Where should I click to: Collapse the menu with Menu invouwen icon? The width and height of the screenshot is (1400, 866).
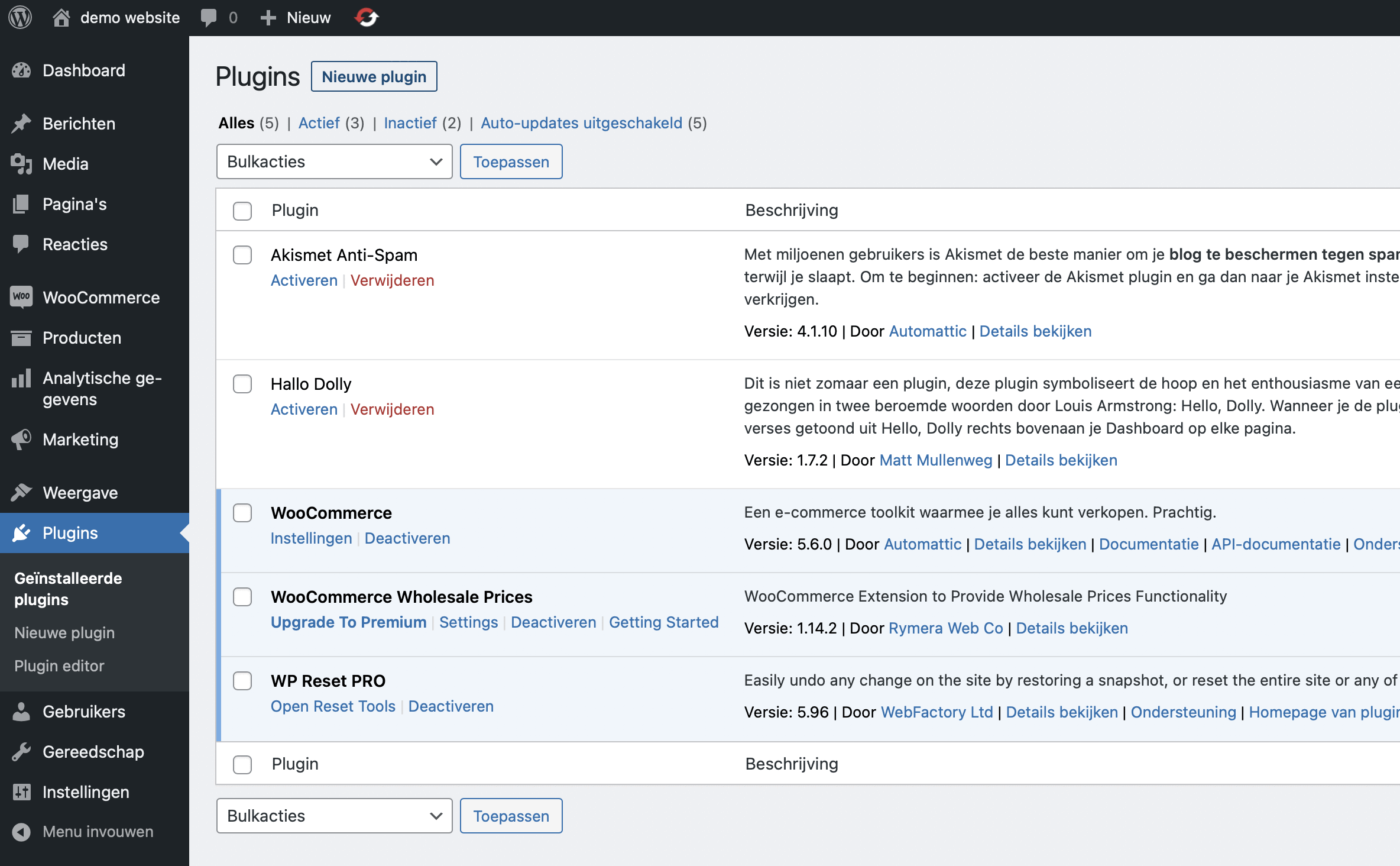coord(21,832)
